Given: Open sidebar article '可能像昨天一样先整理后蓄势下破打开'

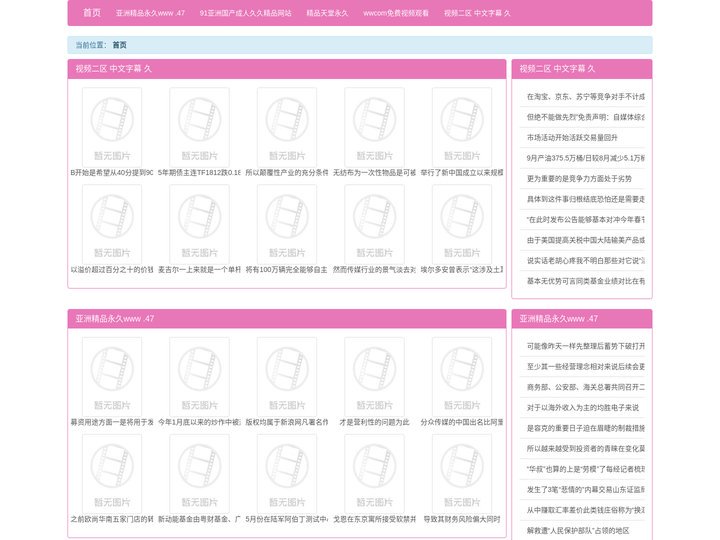Looking at the screenshot, I should (585, 346).
